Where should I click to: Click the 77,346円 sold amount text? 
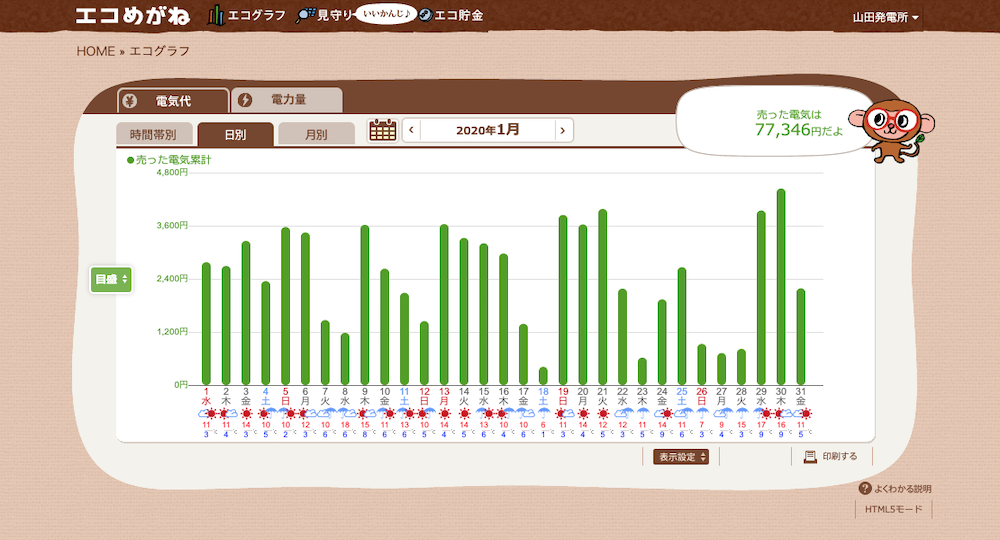(788, 130)
